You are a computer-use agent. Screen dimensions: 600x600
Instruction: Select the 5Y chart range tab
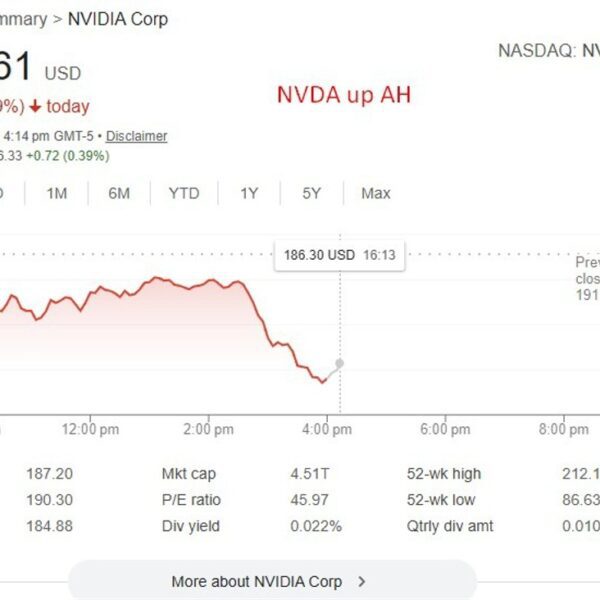pos(311,193)
